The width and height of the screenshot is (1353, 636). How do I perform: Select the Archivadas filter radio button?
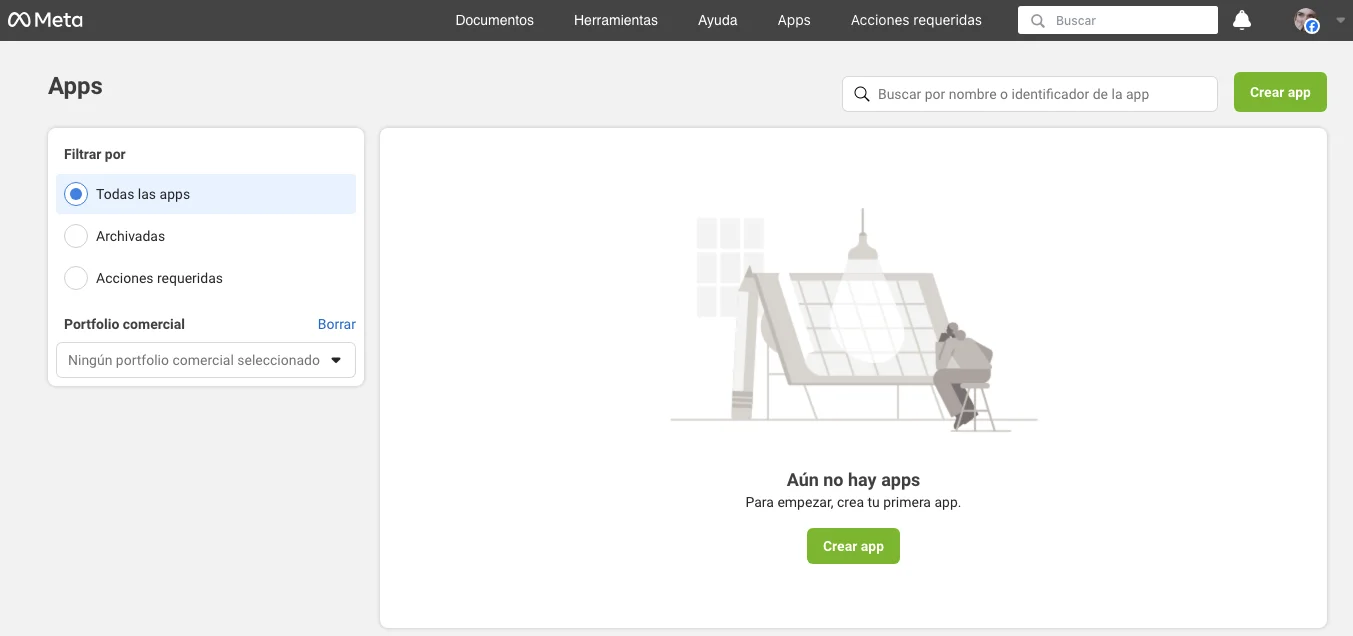coord(76,236)
